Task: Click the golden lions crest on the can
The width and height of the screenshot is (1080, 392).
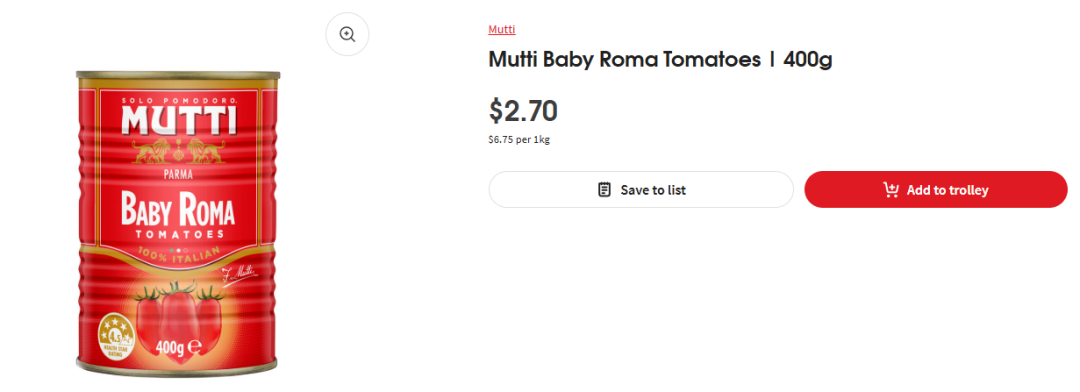Action: 178,152
